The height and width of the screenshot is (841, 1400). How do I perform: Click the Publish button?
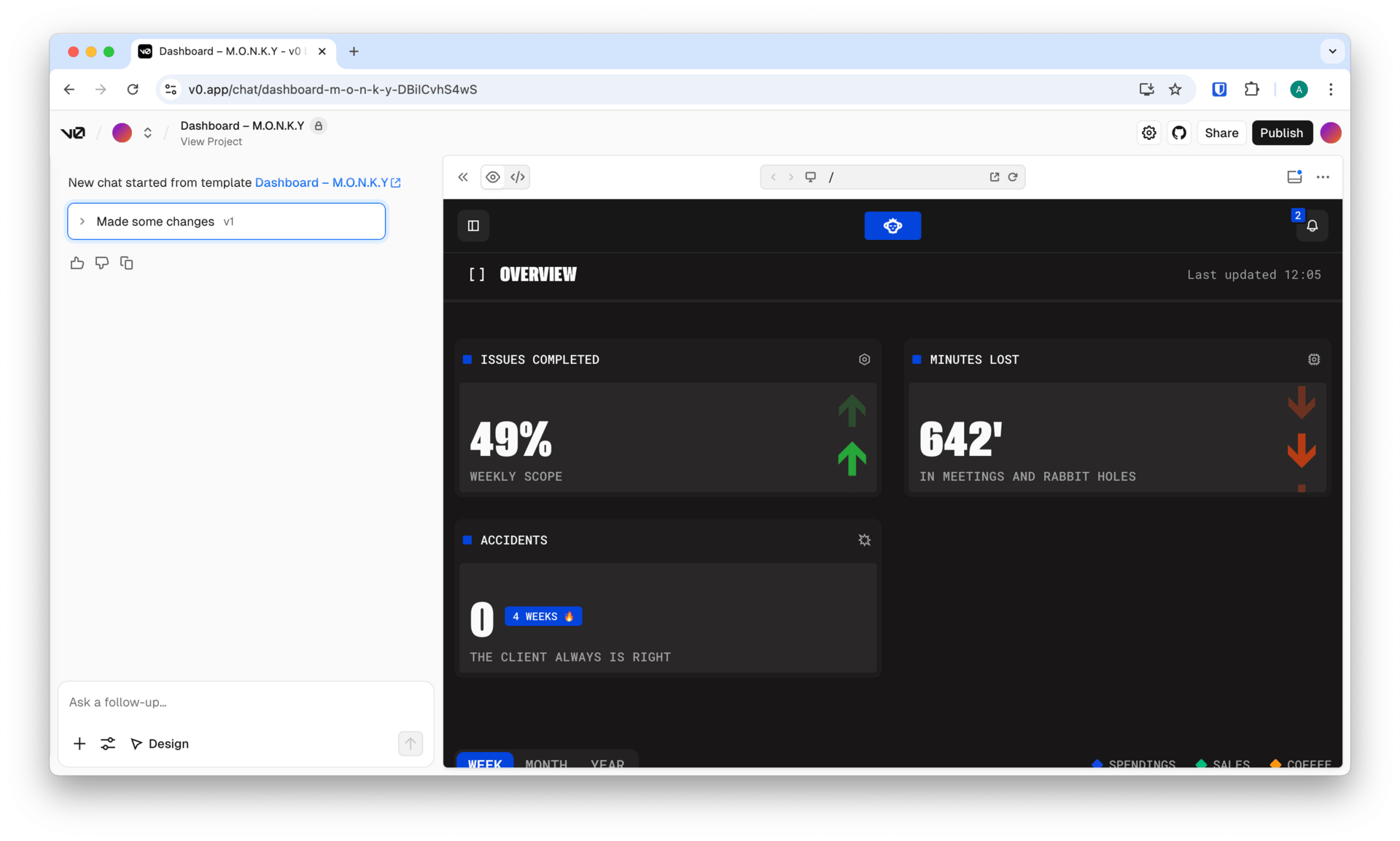[1281, 133]
